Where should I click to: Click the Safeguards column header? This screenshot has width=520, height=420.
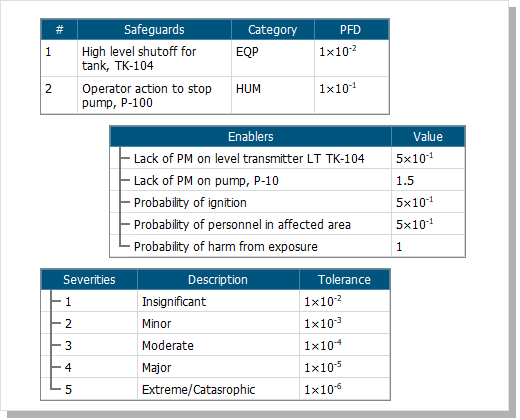(x=154, y=30)
